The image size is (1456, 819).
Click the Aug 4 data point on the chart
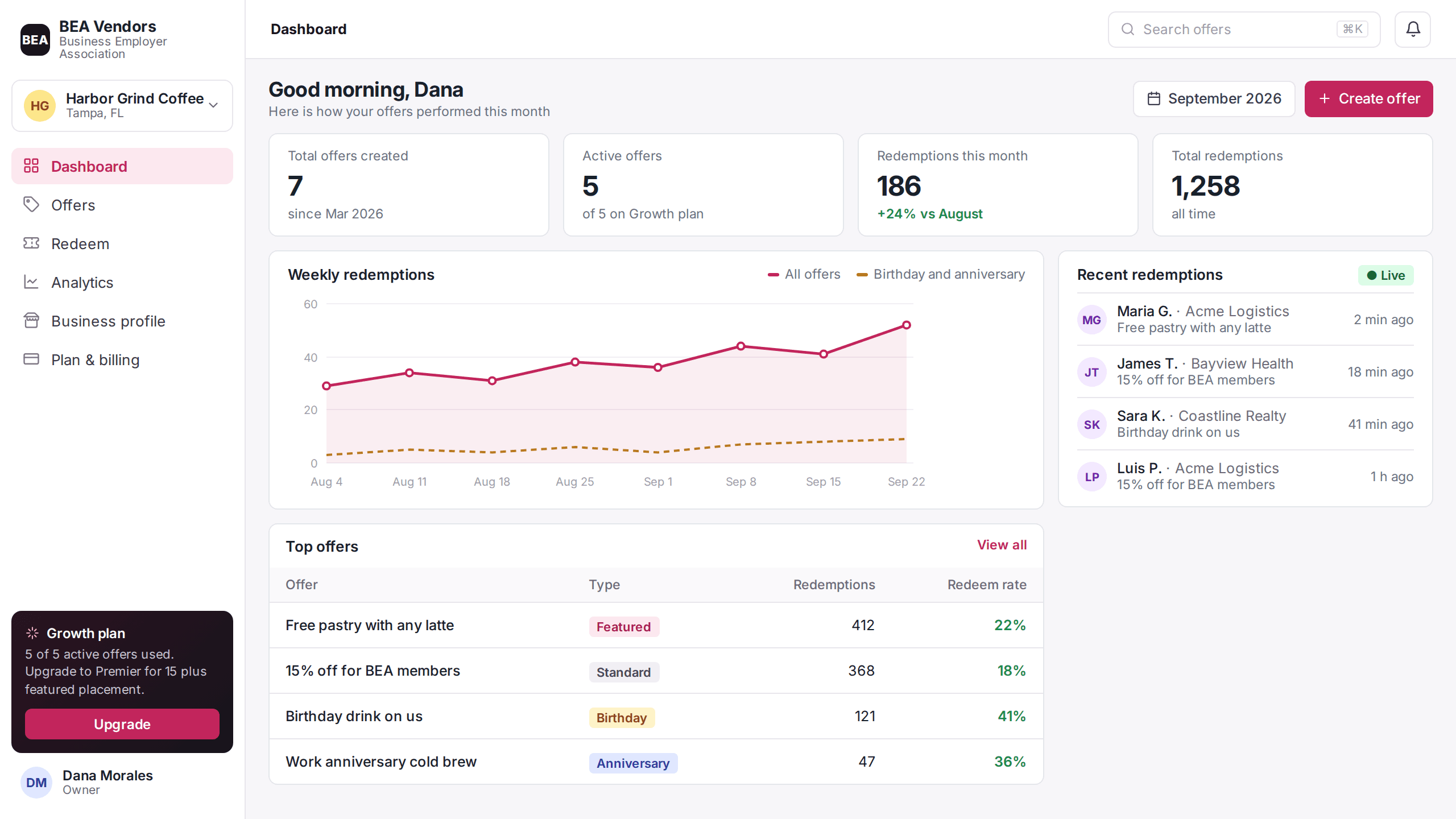(x=326, y=386)
